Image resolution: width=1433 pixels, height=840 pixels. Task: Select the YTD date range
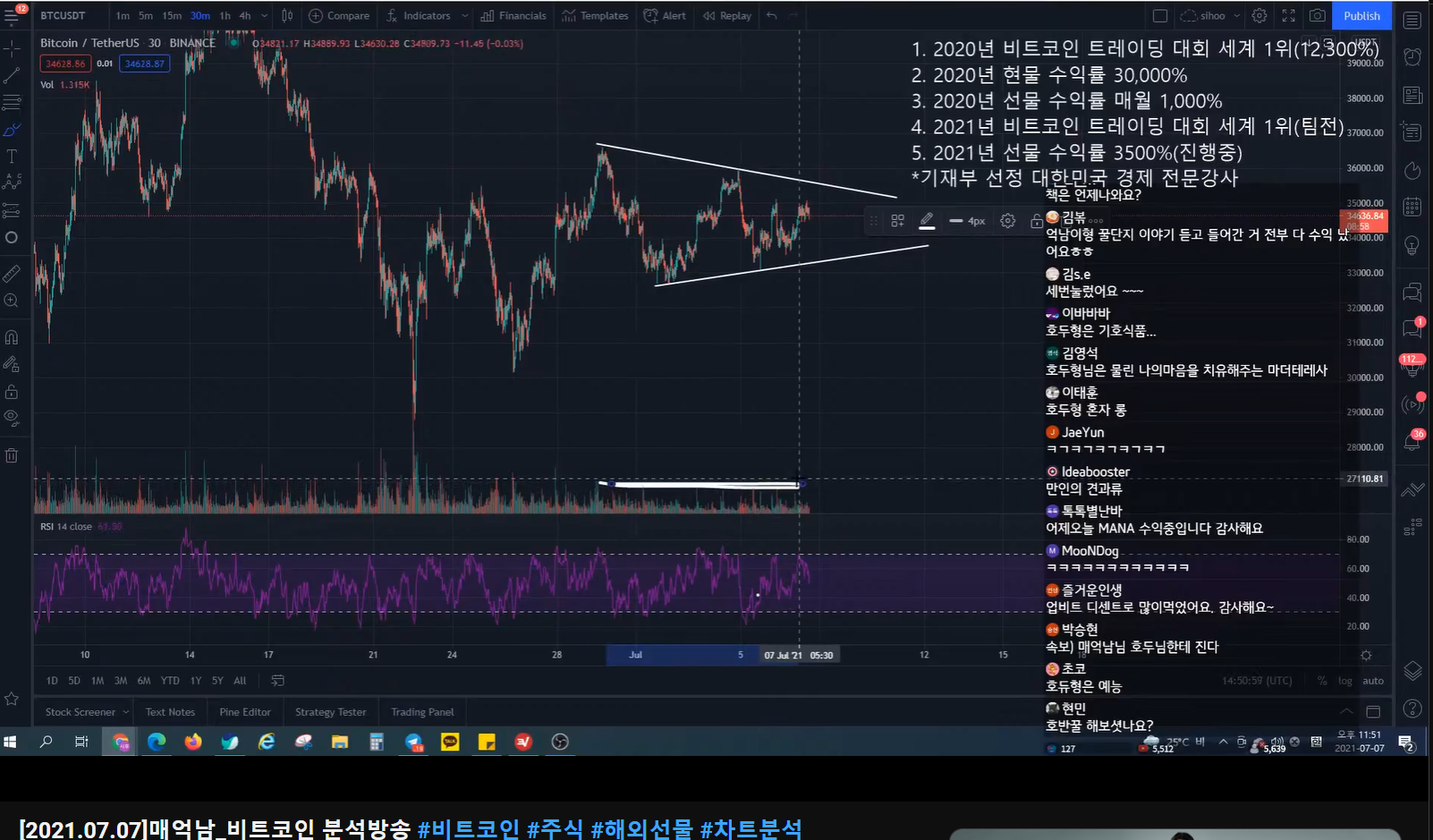coord(170,681)
